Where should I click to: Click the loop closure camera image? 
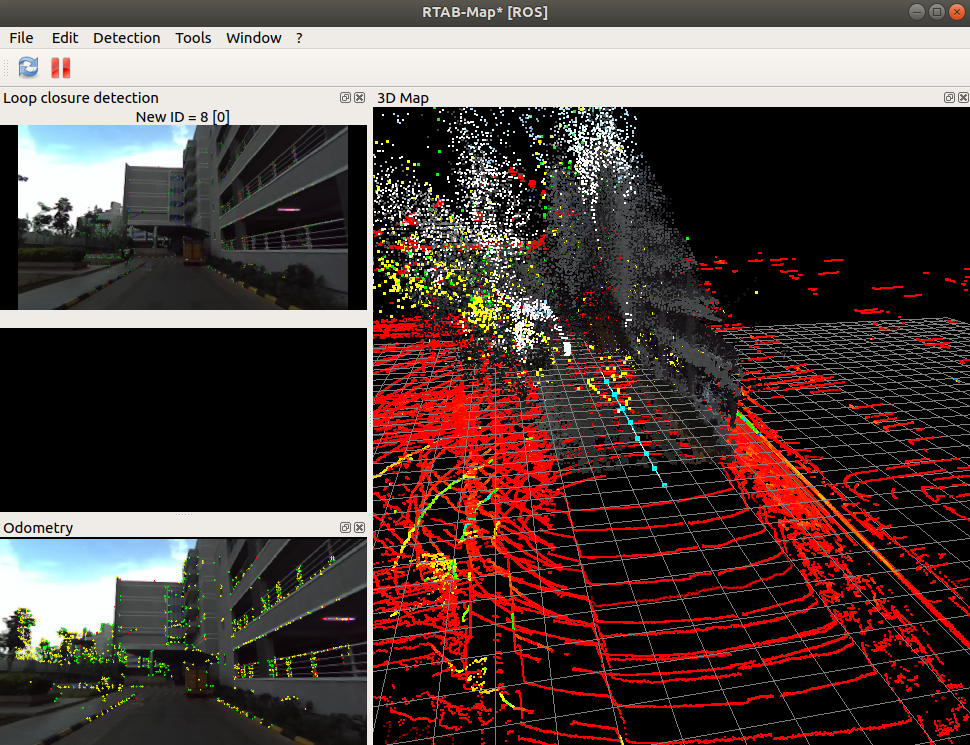(183, 217)
